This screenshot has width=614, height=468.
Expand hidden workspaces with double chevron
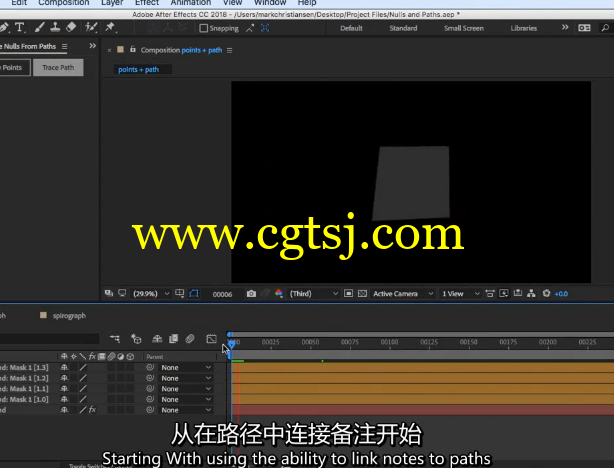565,27
